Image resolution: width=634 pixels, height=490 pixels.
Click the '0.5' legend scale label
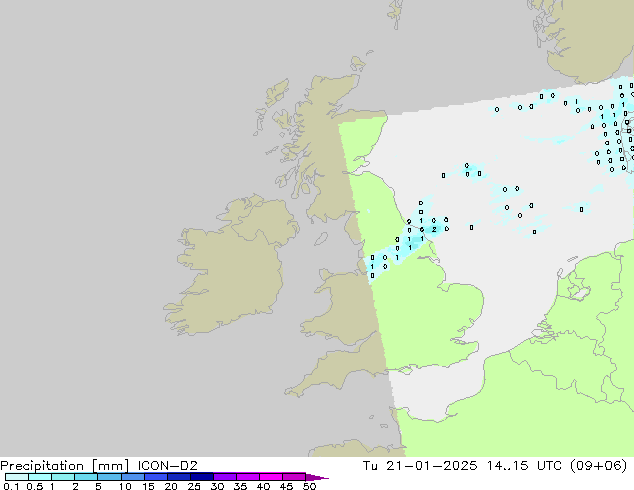click(34, 486)
